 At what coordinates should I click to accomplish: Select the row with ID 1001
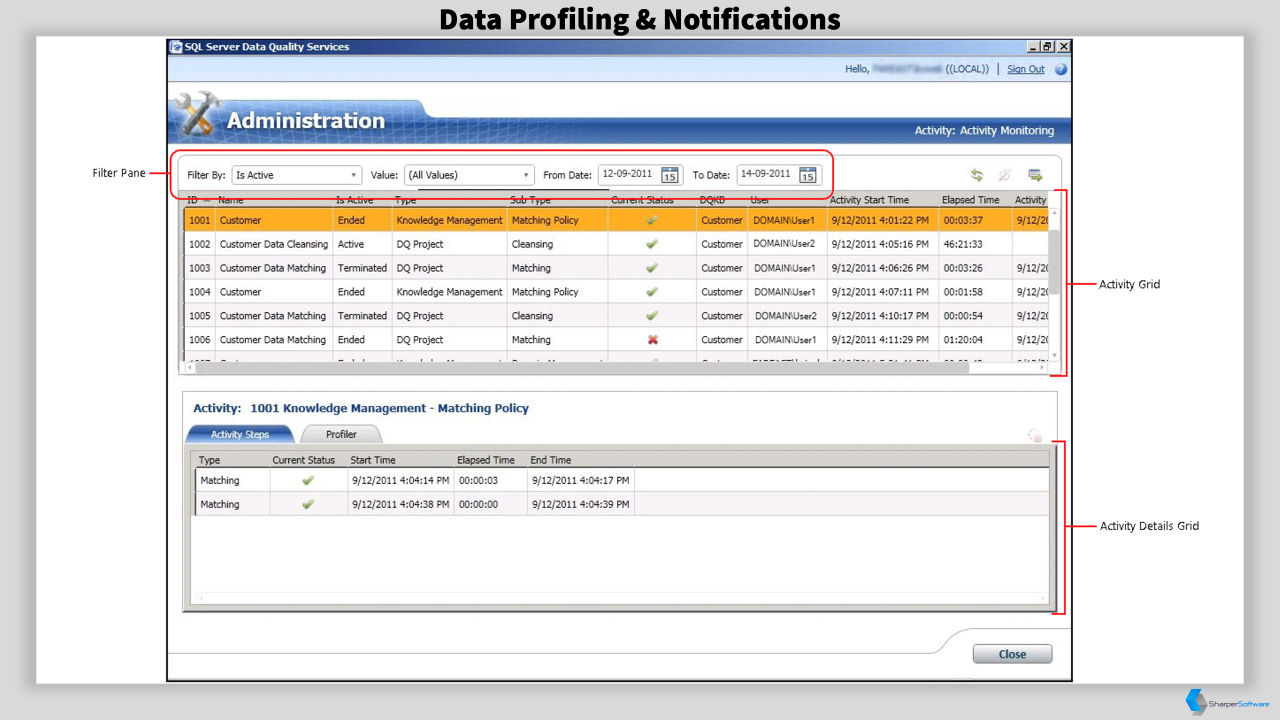[616, 220]
